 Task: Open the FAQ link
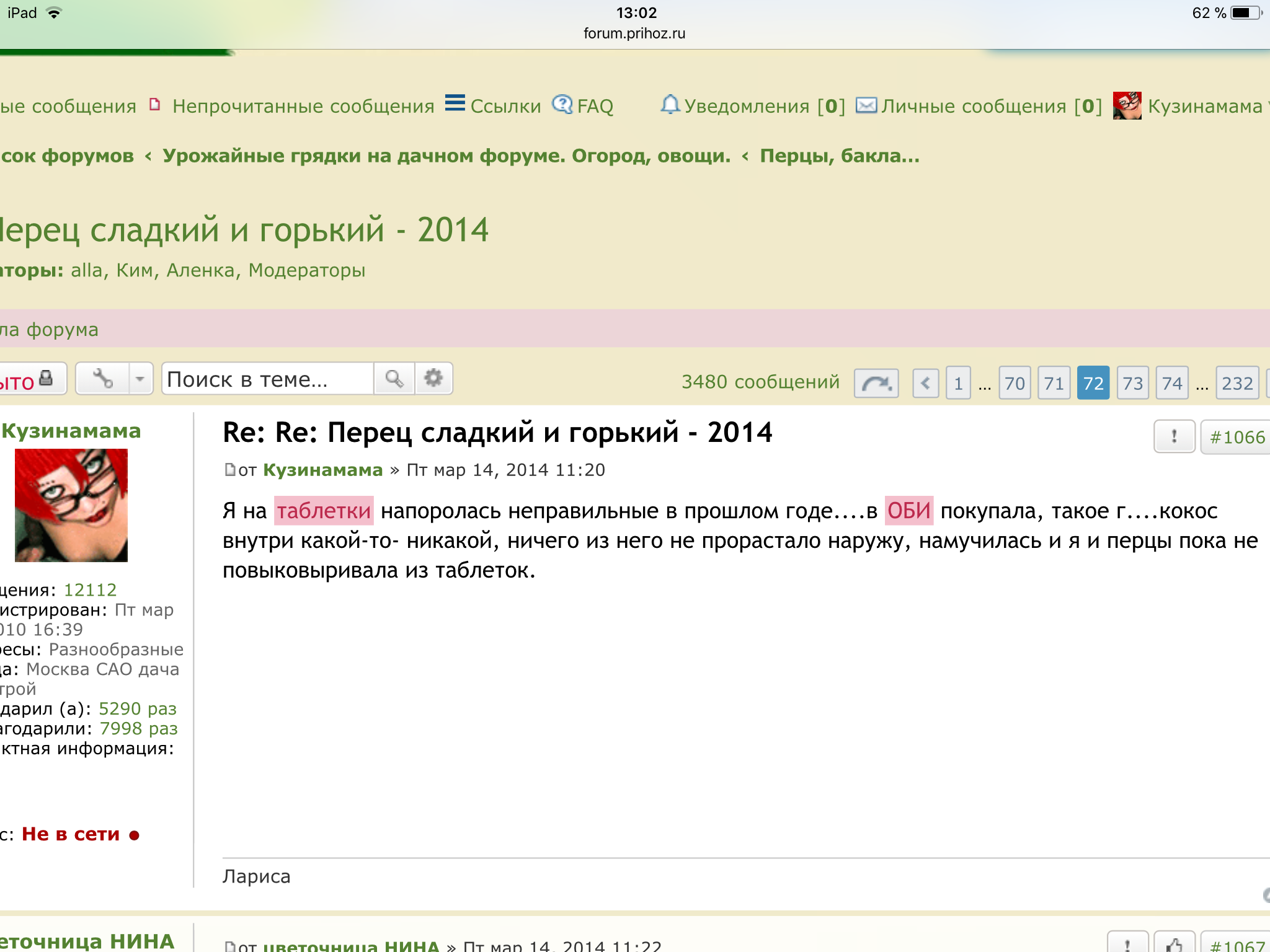click(595, 106)
